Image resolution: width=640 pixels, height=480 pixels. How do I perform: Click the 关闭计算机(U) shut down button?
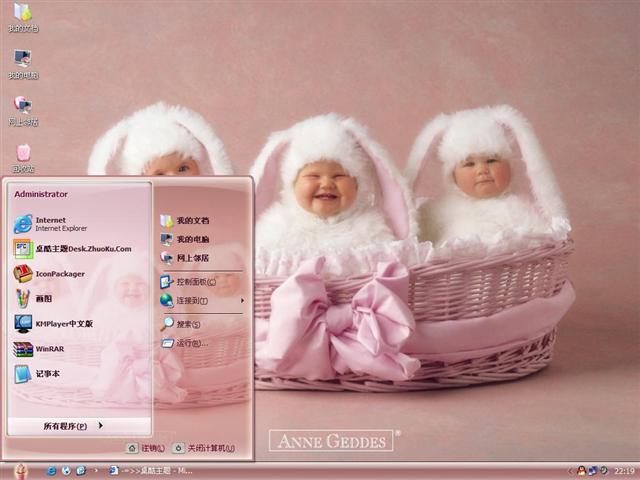click(x=204, y=448)
